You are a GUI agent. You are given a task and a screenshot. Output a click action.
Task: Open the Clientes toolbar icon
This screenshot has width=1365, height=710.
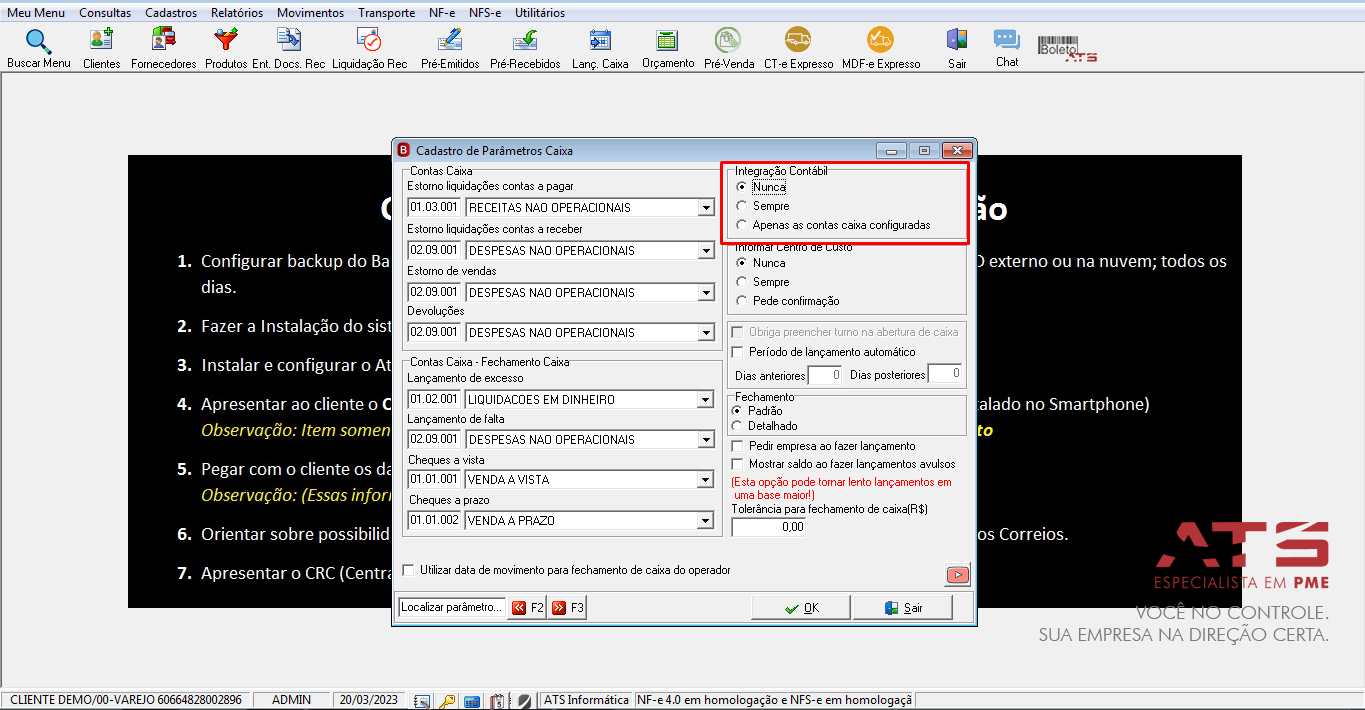pyautogui.click(x=101, y=47)
